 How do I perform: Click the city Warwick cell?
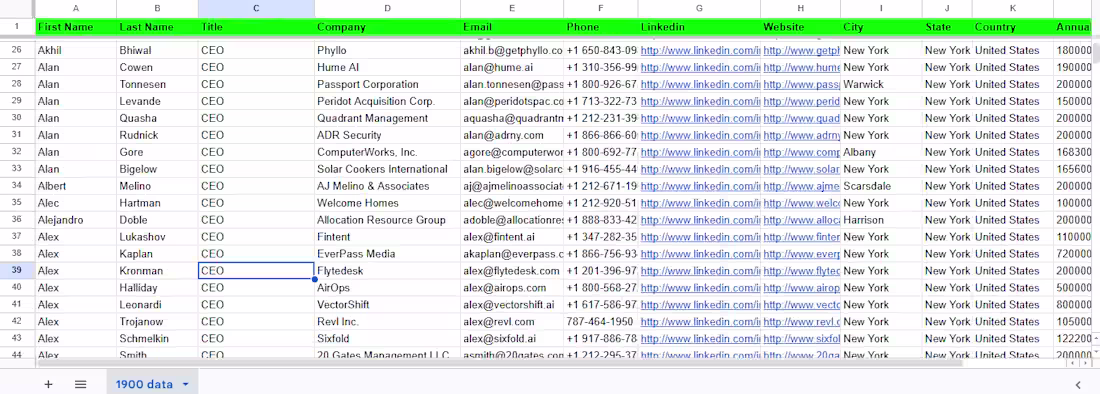click(881, 84)
